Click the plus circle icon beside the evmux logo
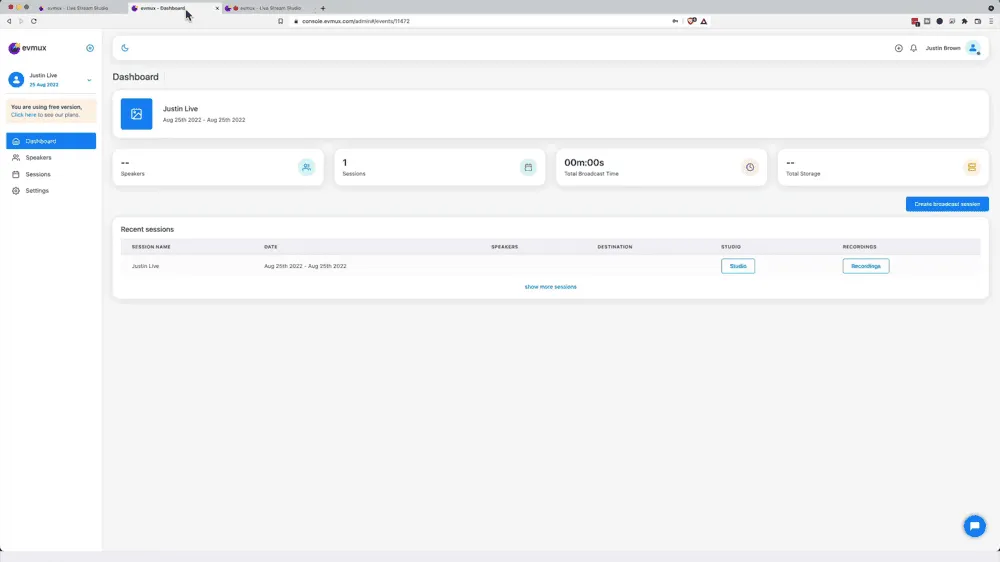 [x=90, y=48]
